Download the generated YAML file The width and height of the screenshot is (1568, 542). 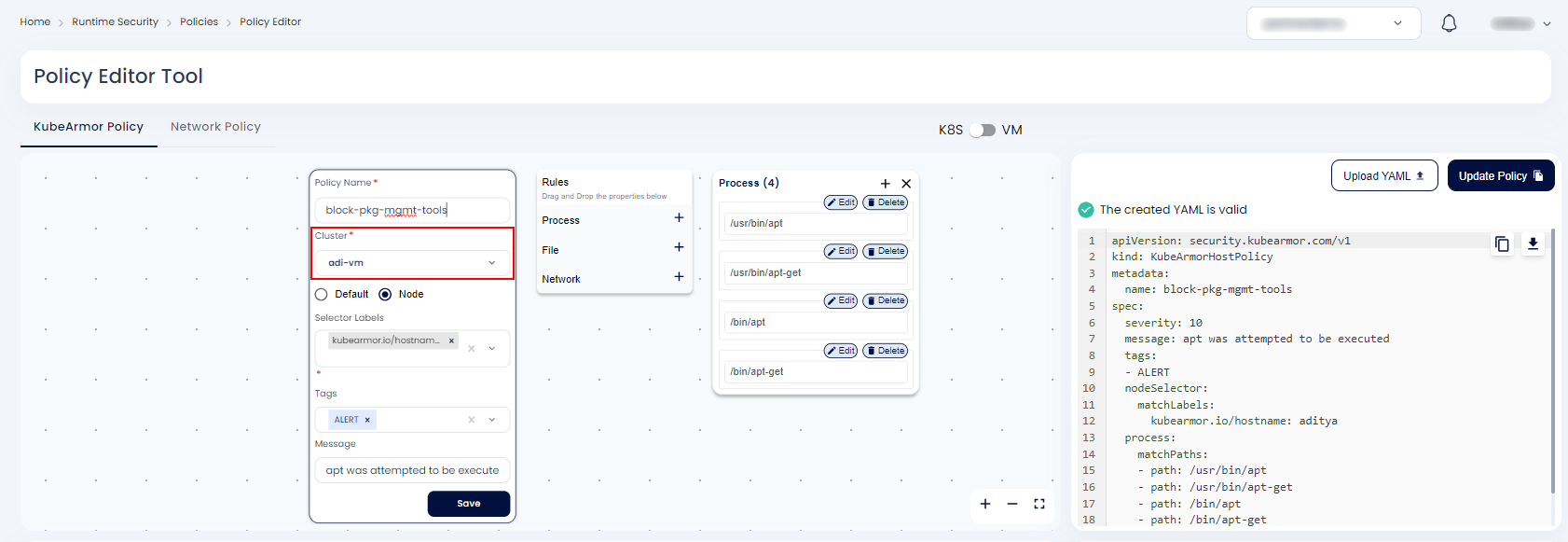(1533, 243)
